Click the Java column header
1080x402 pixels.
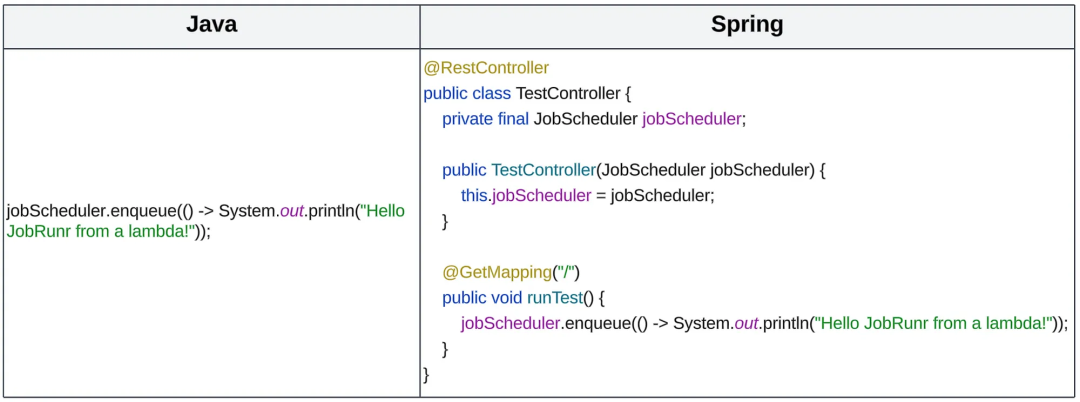click(x=211, y=25)
